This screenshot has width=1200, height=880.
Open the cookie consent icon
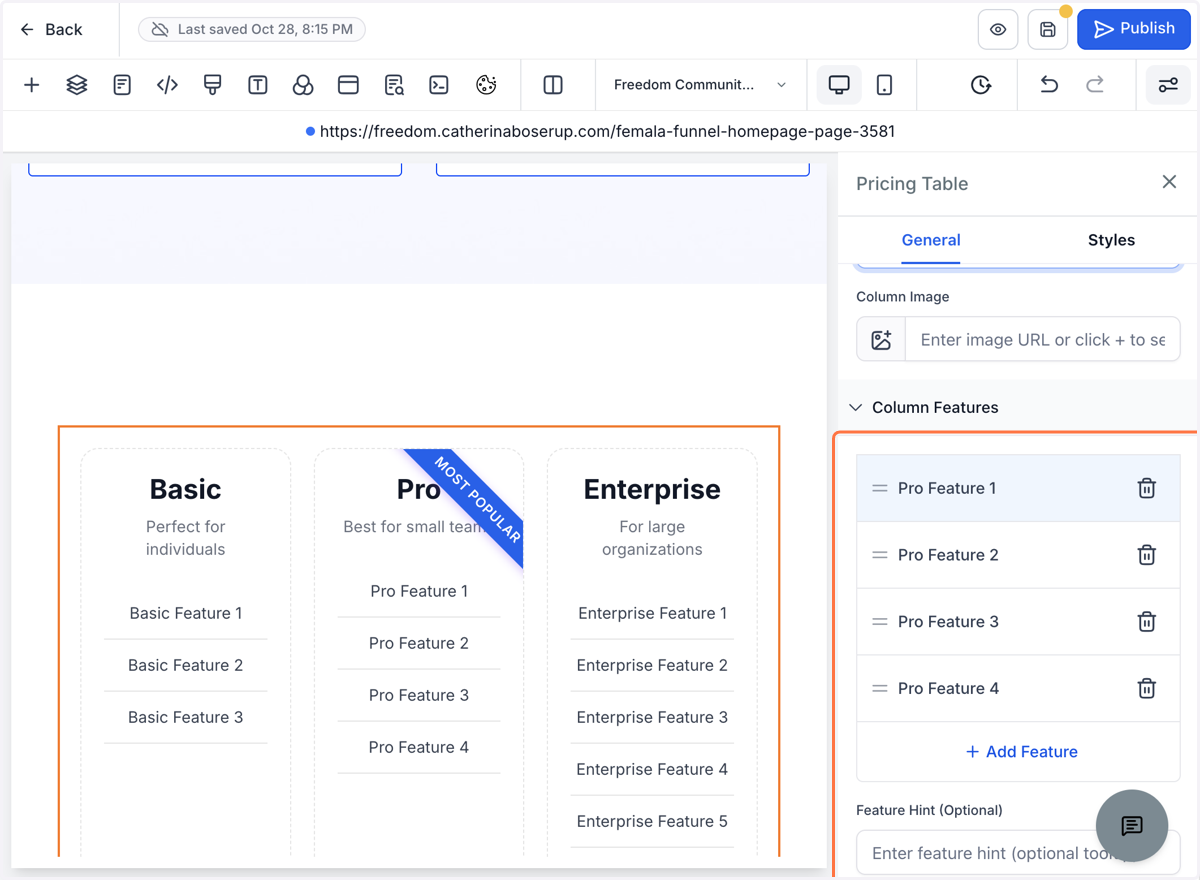tap(486, 85)
